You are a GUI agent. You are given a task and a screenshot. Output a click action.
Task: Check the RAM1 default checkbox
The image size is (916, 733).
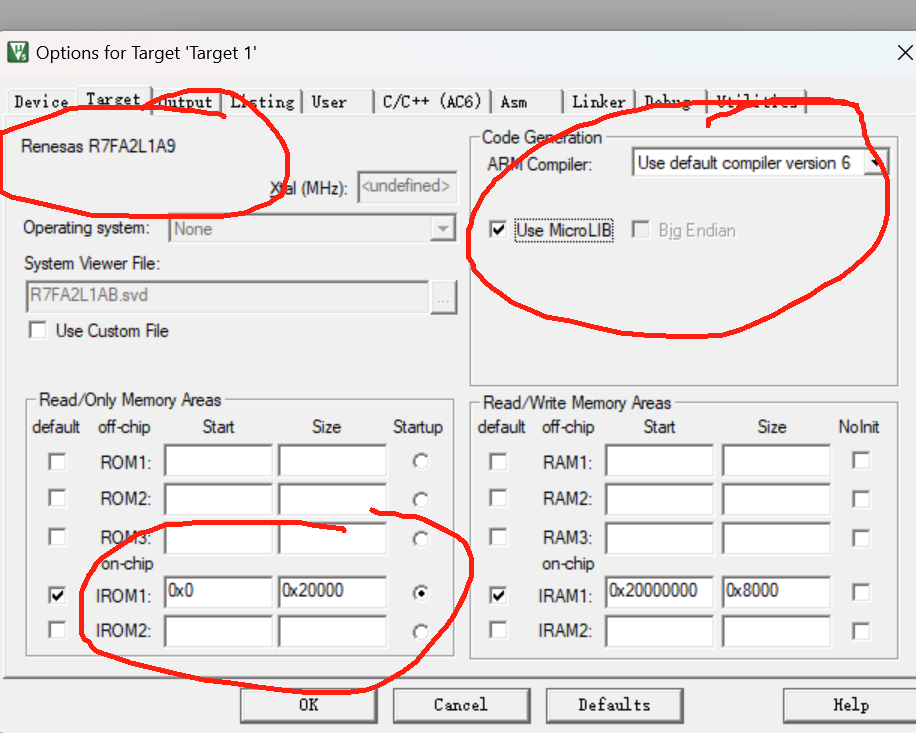click(498, 462)
